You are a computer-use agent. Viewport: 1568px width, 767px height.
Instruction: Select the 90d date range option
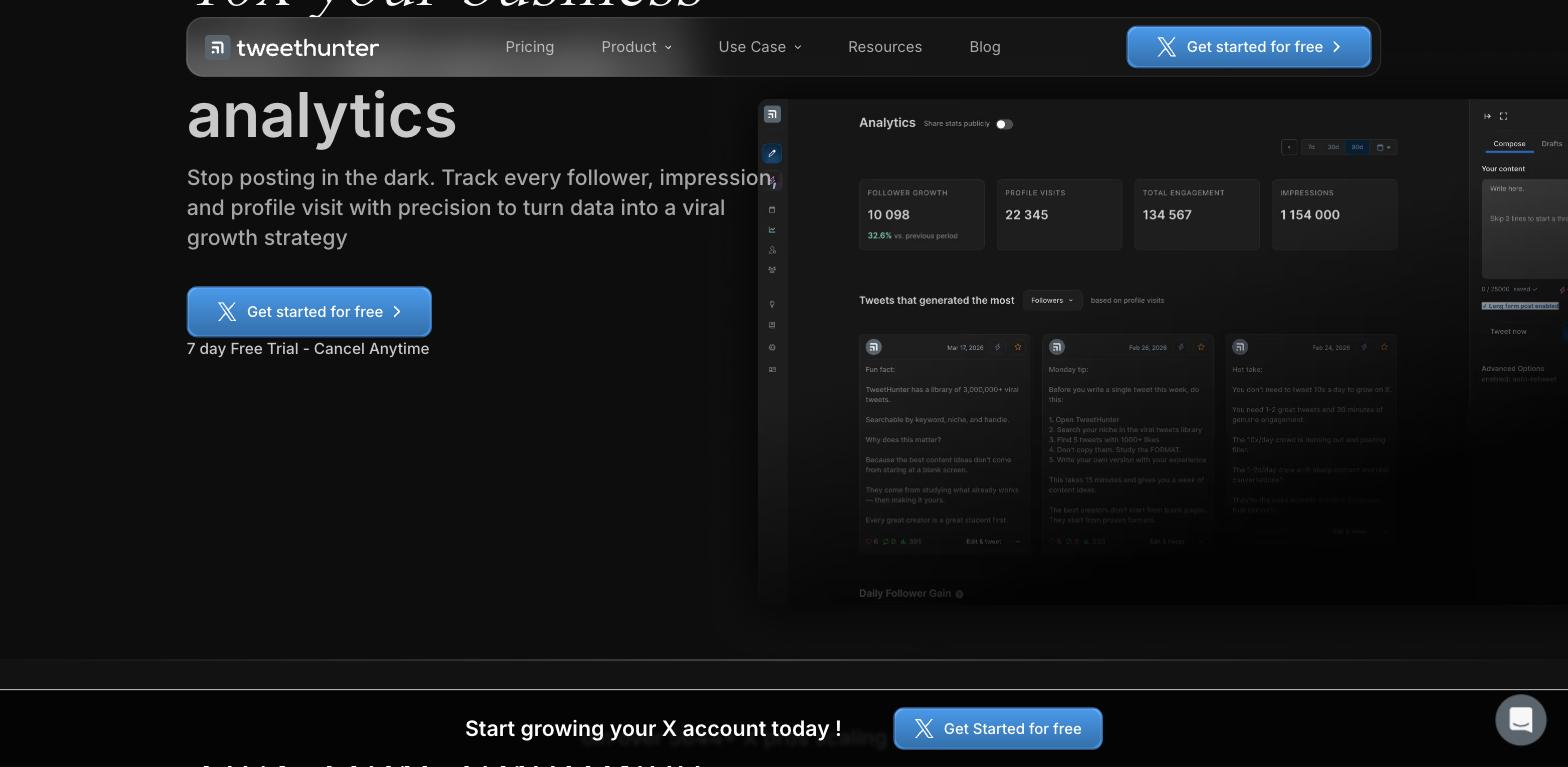tap(1357, 147)
